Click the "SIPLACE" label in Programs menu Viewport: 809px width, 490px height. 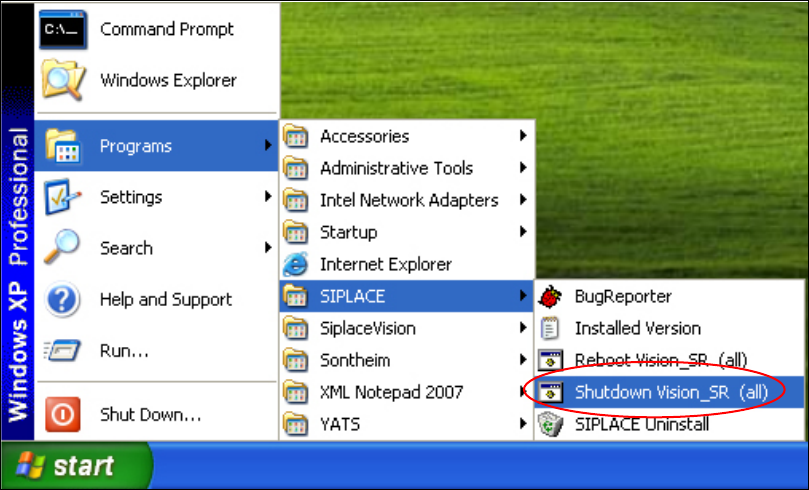point(352,296)
